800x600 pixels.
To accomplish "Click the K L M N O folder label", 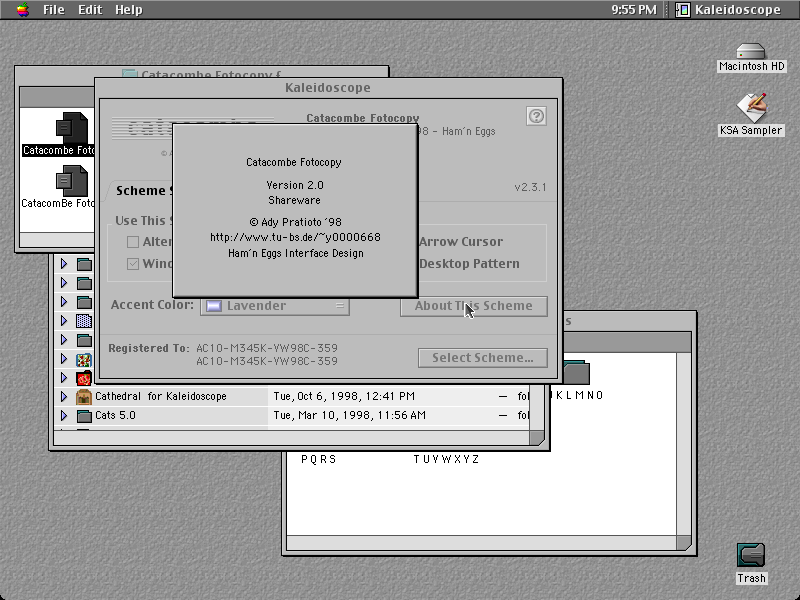I will point(579,395).
